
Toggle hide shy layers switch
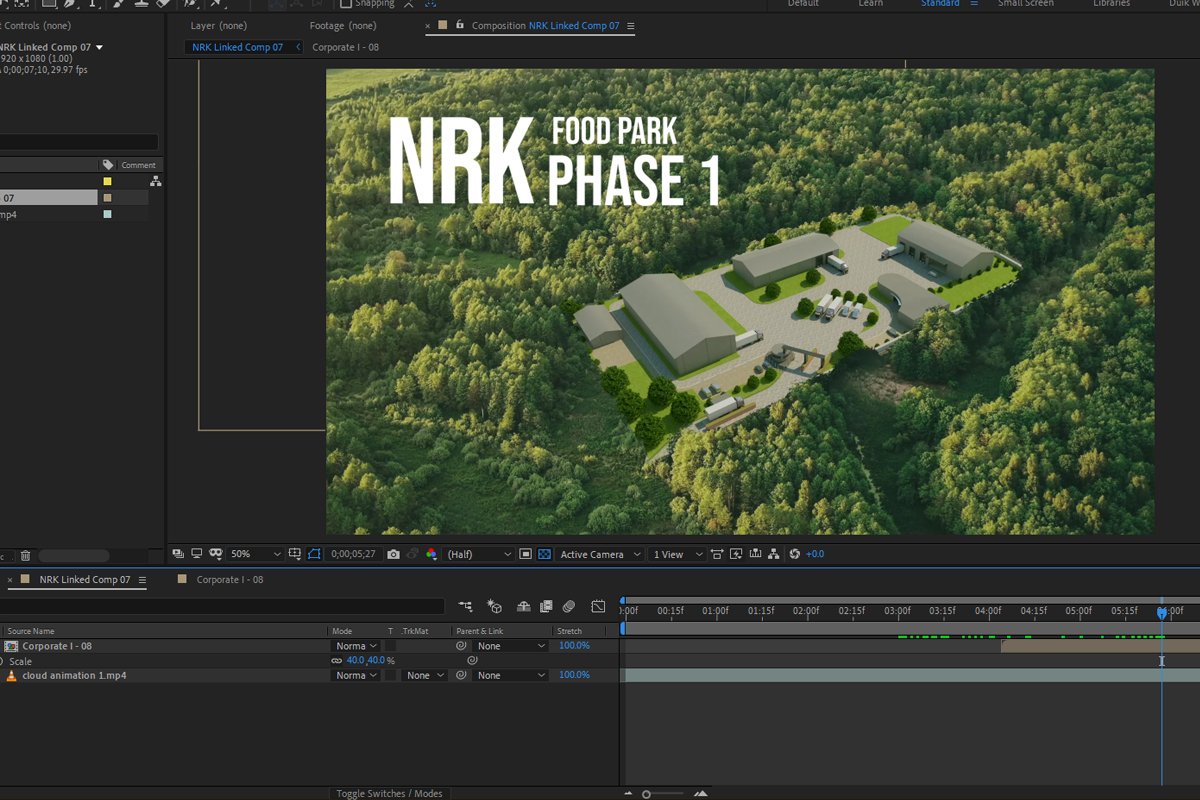pyautogui.click(x=524, y=607)
